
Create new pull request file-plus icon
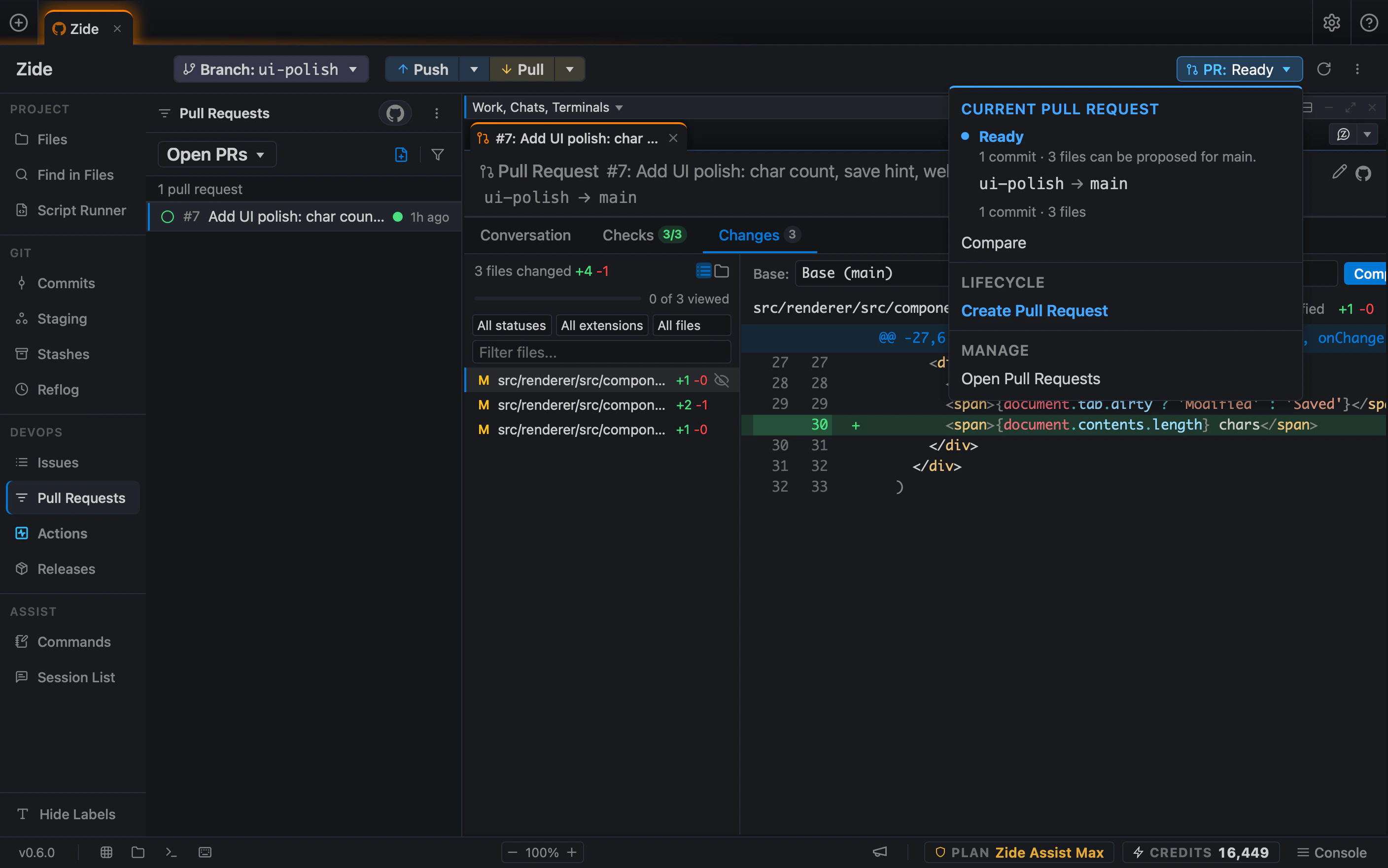coord(401,154)
